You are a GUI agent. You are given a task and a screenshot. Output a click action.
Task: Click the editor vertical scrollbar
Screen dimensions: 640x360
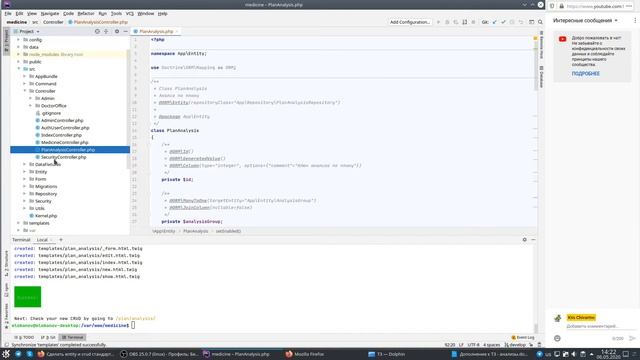pos(535,65)
